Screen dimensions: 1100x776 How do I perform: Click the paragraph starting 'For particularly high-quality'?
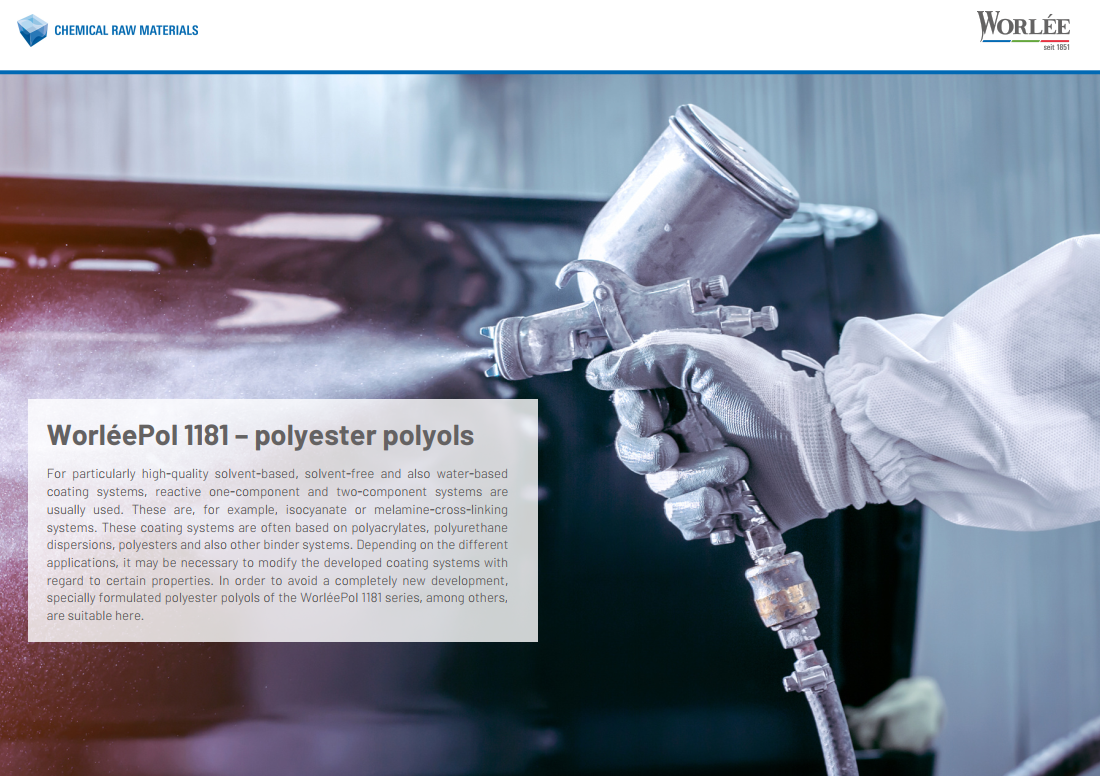click(x=277, y=544)
